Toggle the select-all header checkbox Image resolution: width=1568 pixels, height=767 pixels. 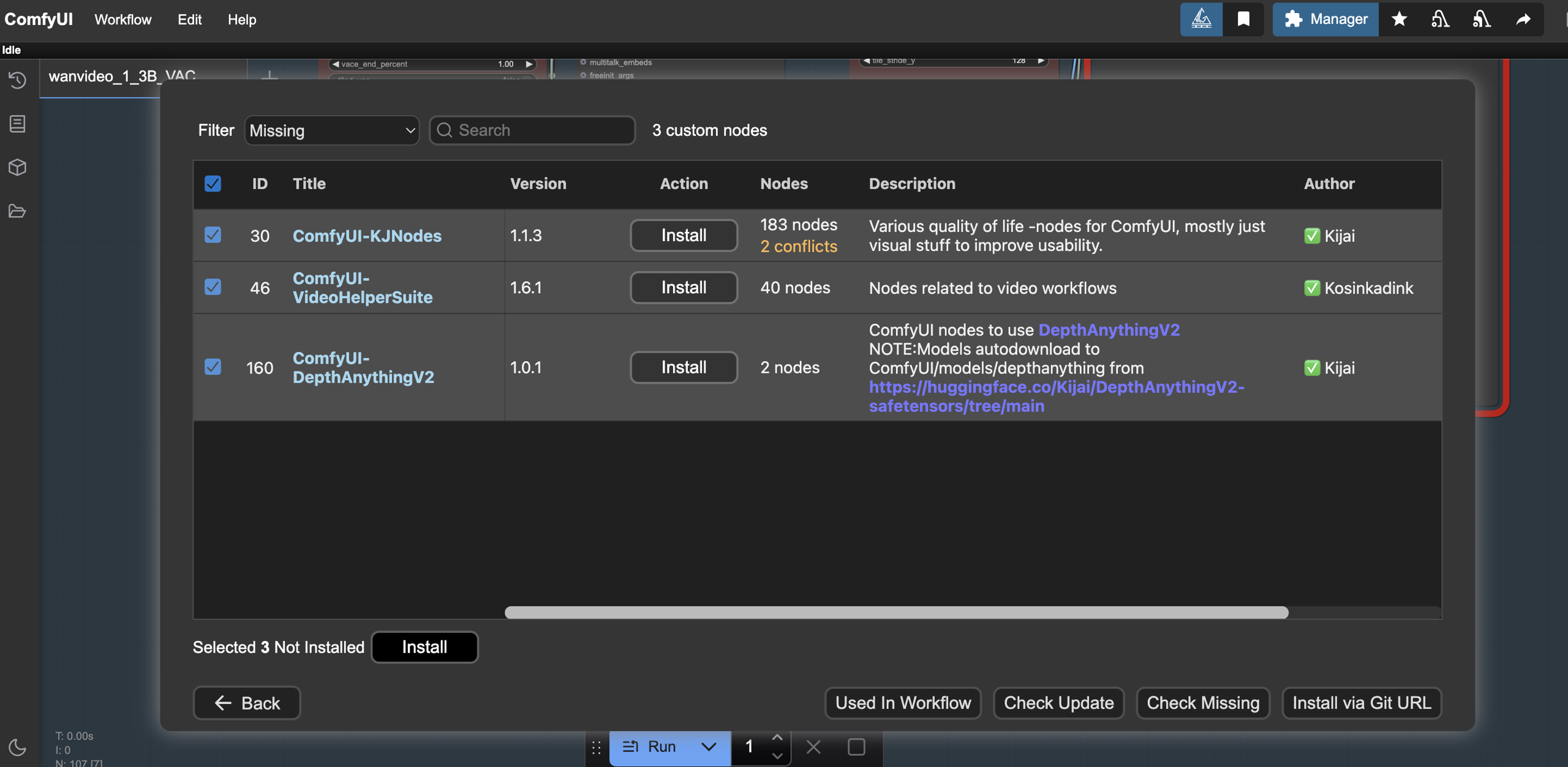[x=213, y=183]
